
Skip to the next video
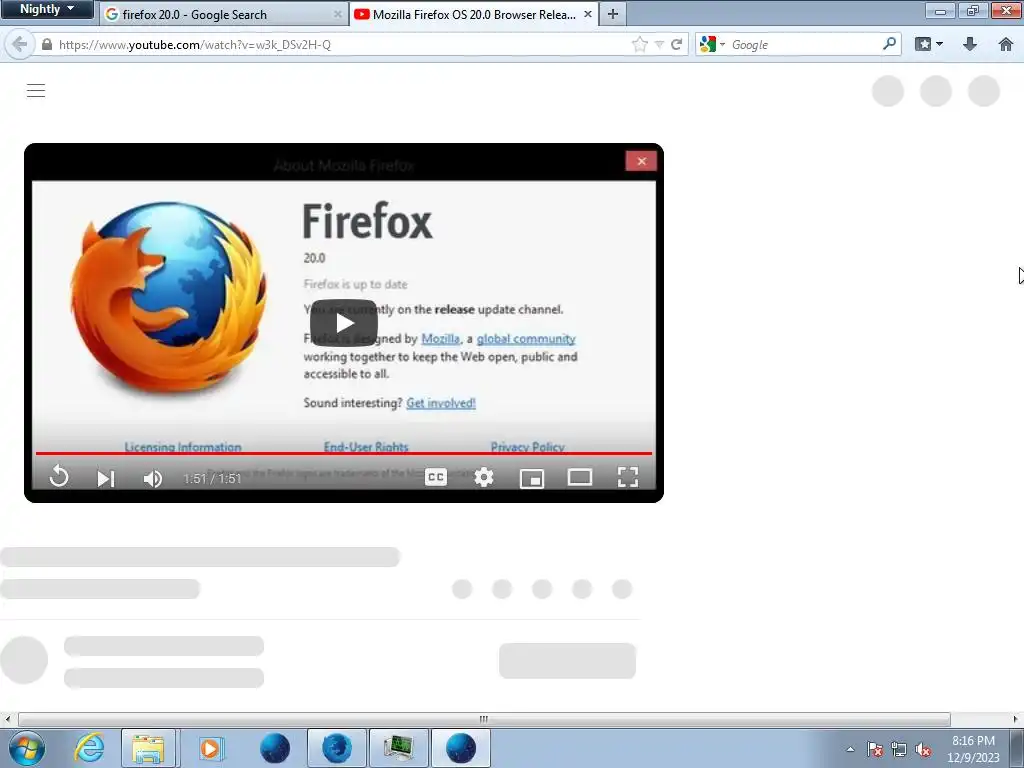[106, 478]
